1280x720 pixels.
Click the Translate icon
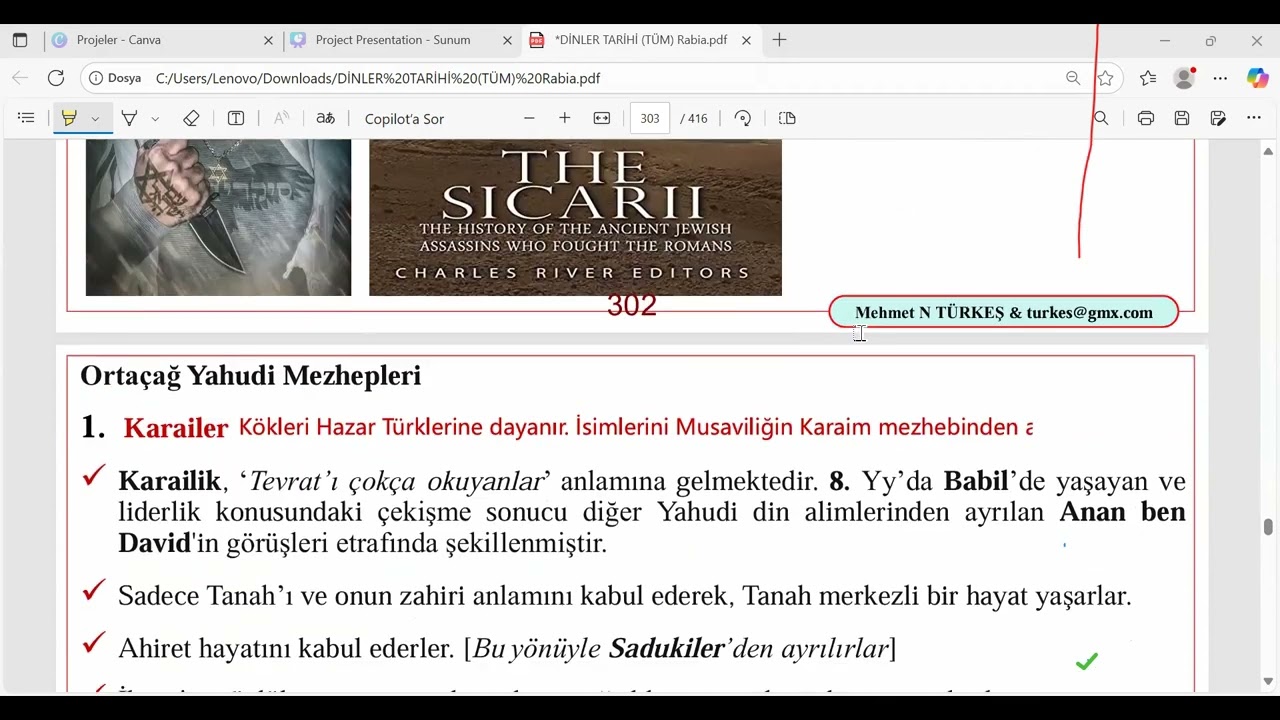(326, 118)
